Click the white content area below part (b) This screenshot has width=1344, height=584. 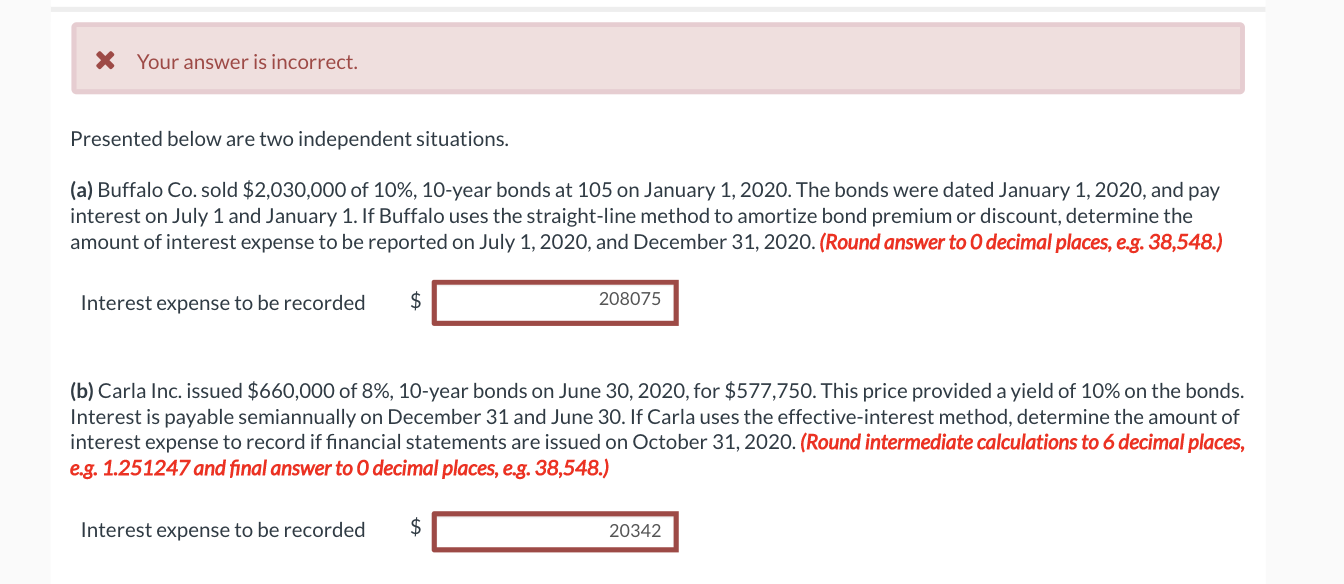900,570
